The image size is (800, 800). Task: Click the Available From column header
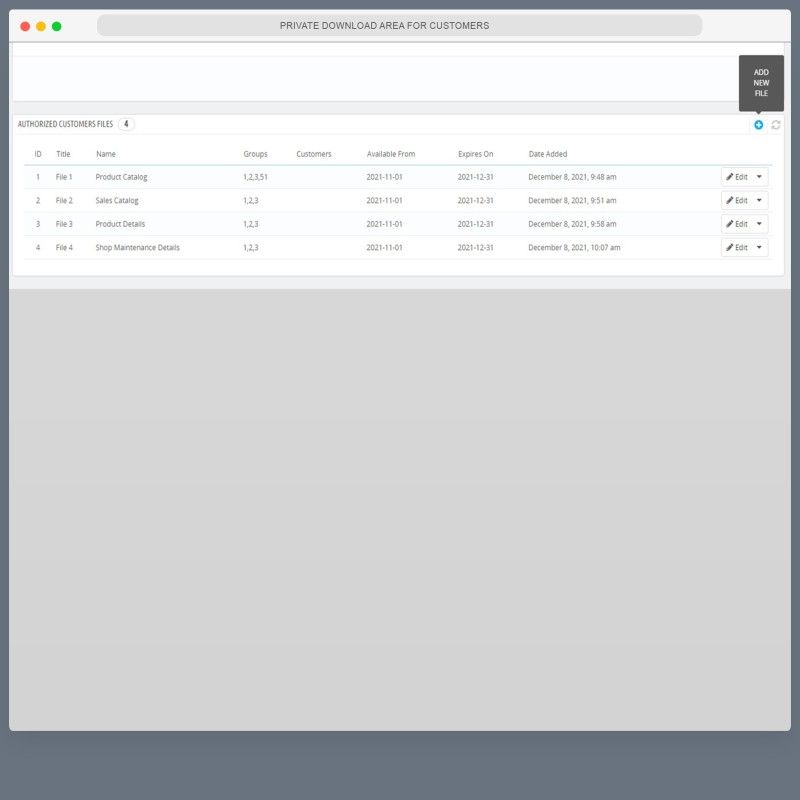click(391, 154)
